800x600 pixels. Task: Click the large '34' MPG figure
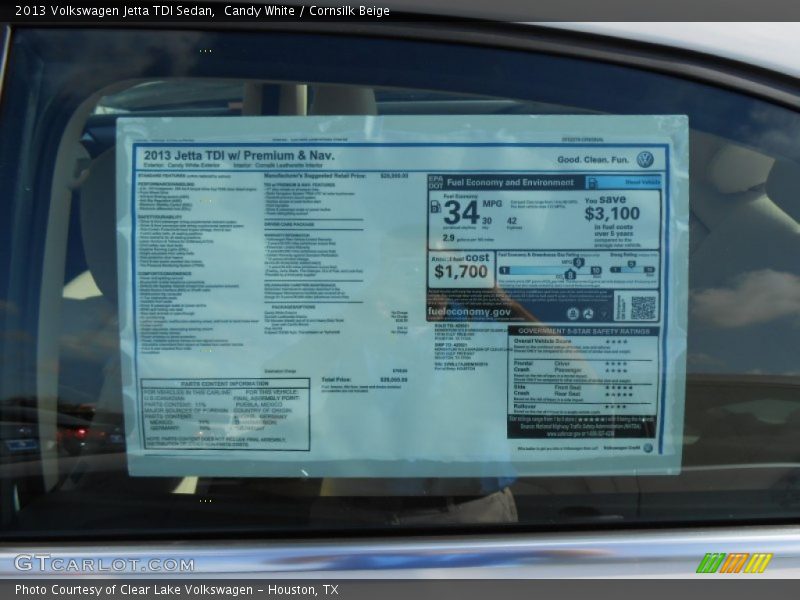[461, 212]
